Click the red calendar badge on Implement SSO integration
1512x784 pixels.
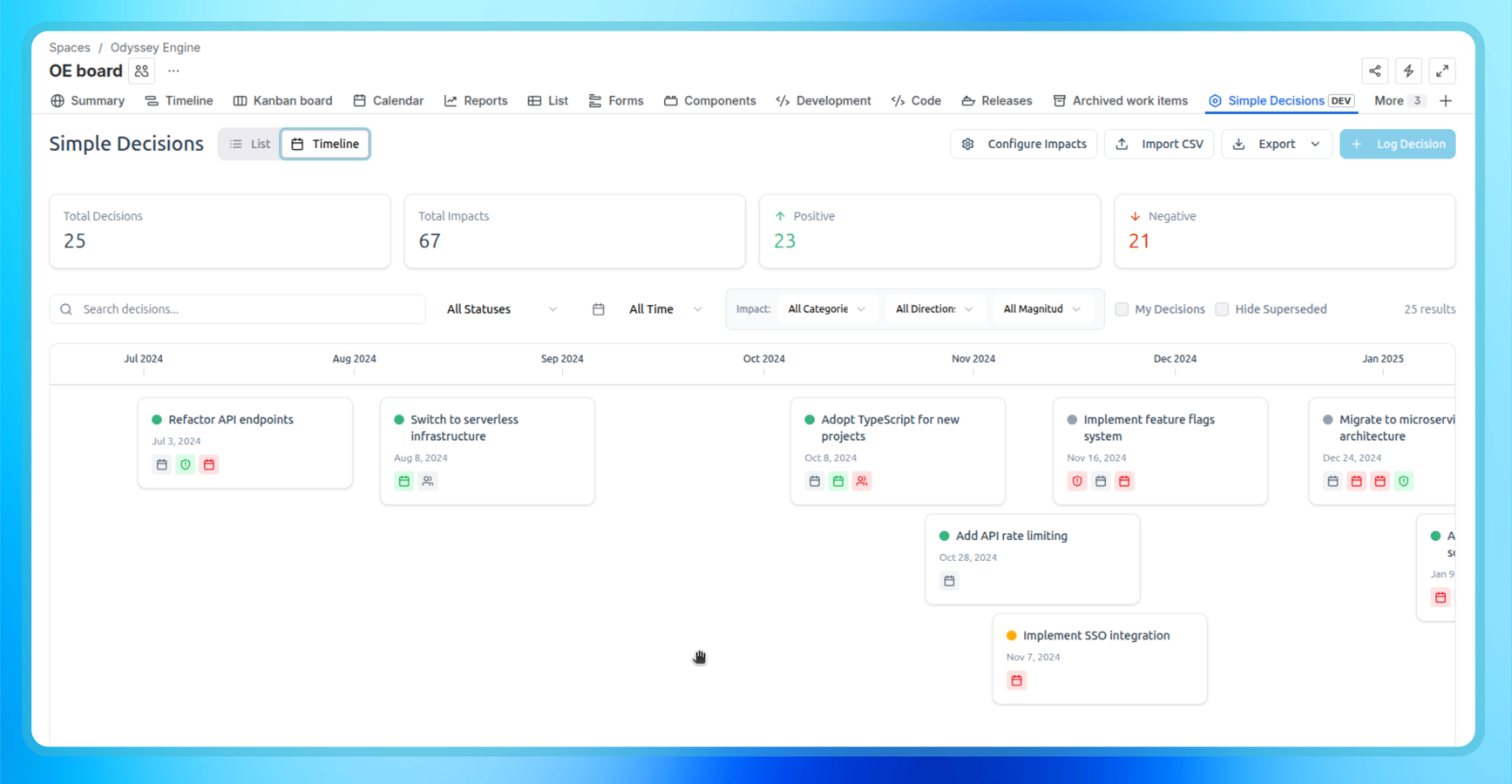1016,680
